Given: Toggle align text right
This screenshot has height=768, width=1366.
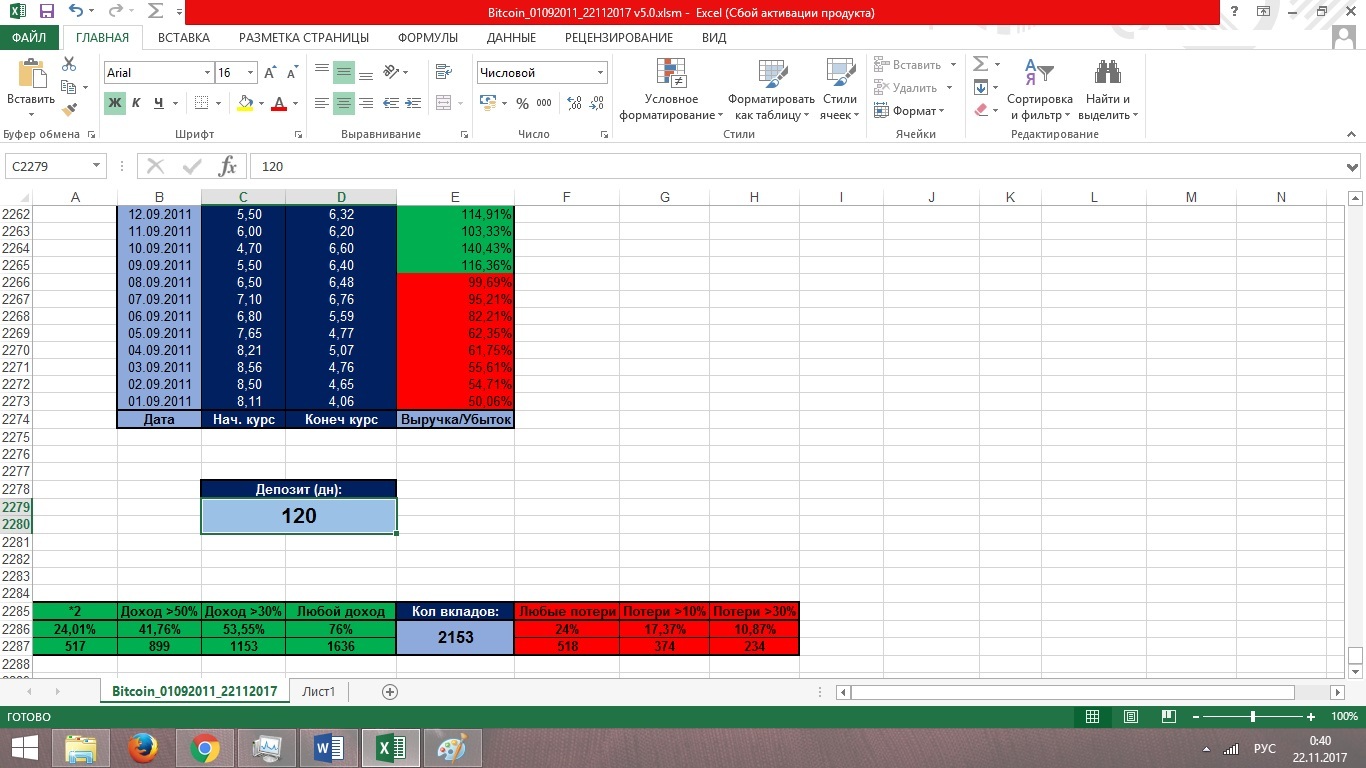Looking at the screenshot, I should [365, 103].
